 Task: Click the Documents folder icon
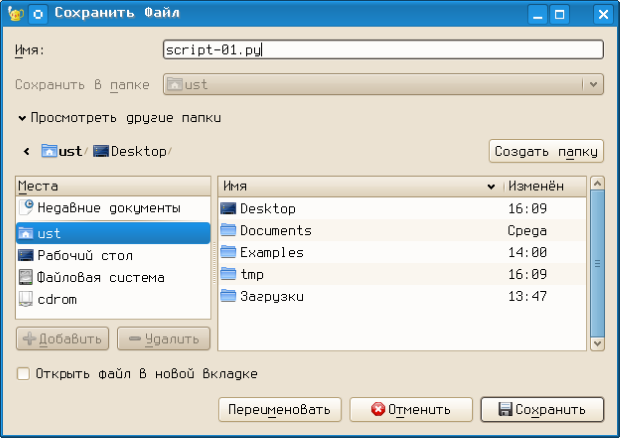pos(228,230)
